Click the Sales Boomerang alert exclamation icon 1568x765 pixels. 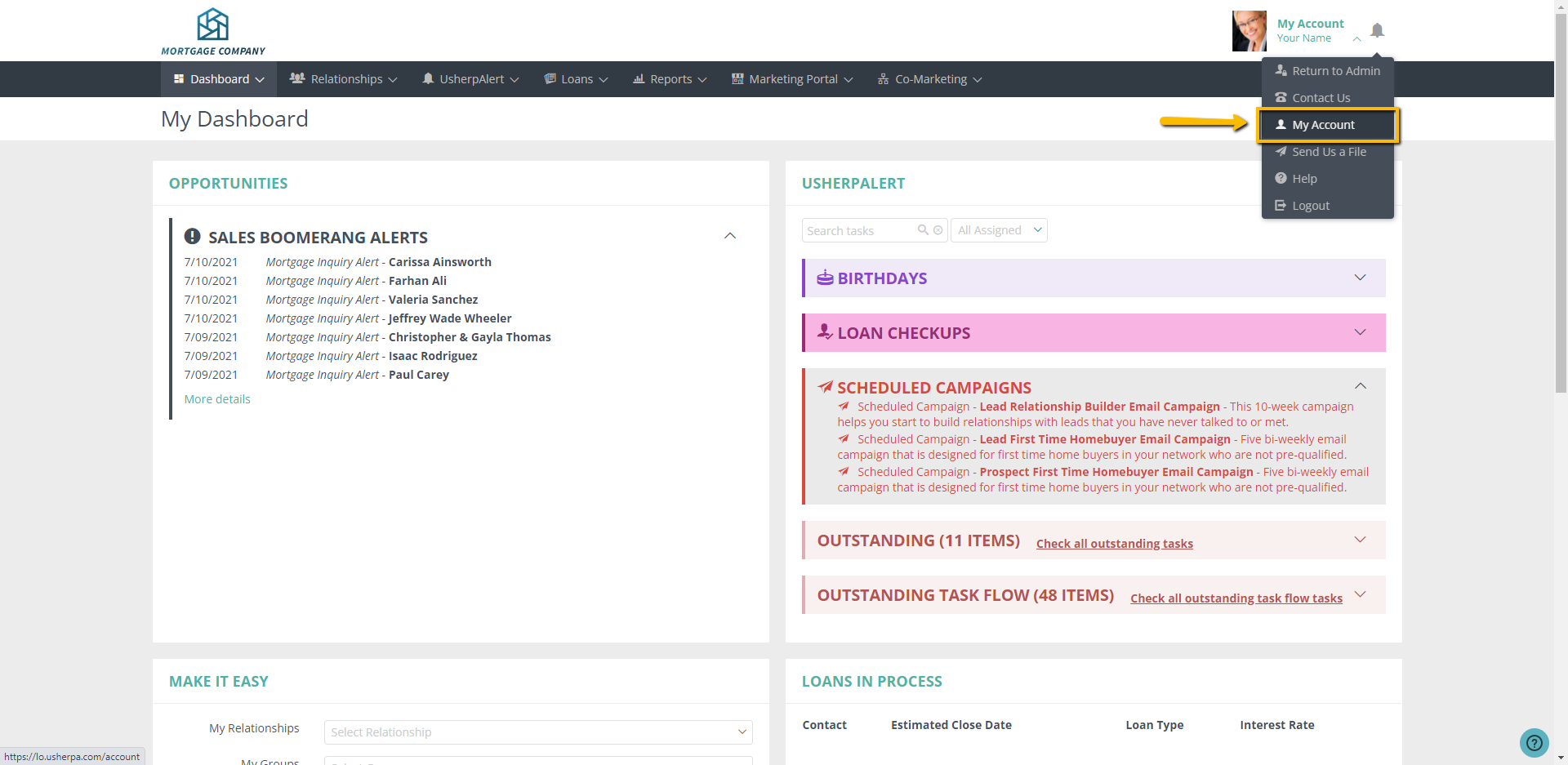tap(193, 237)
